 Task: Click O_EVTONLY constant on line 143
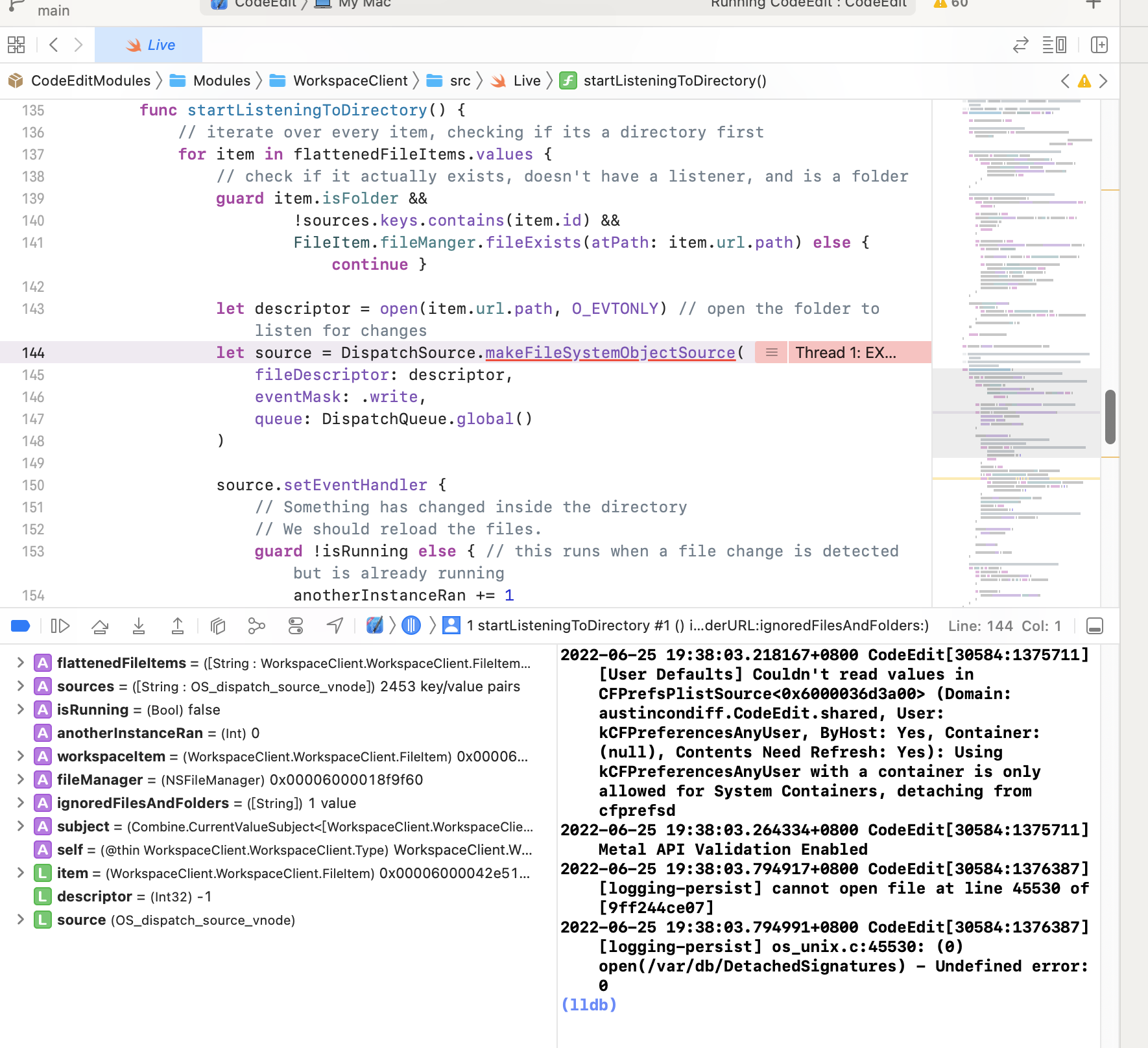[615, 308]
